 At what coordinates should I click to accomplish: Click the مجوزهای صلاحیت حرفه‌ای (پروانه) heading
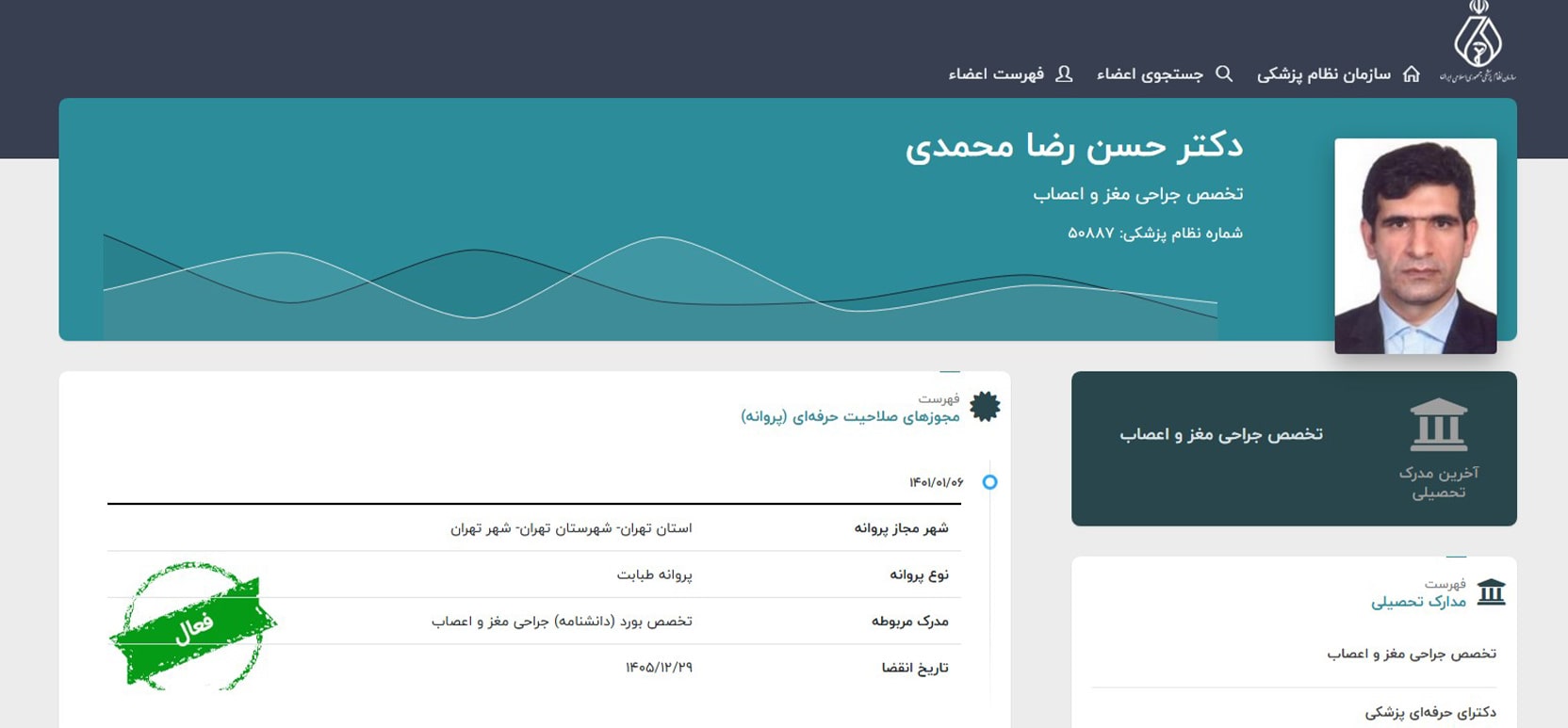[x=850, y=416]
